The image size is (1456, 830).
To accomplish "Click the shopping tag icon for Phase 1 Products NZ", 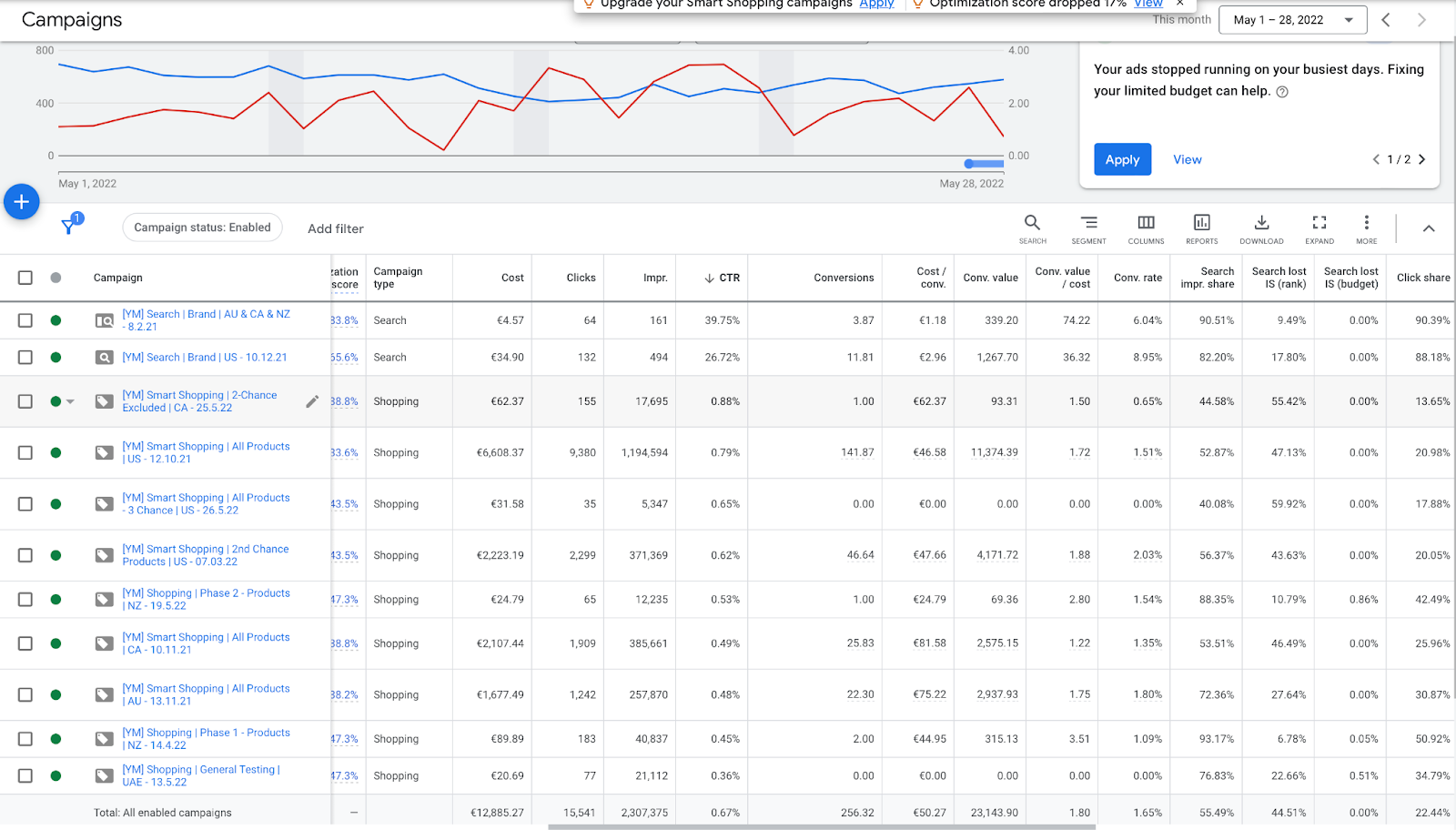I will click(x=105, y=739).
